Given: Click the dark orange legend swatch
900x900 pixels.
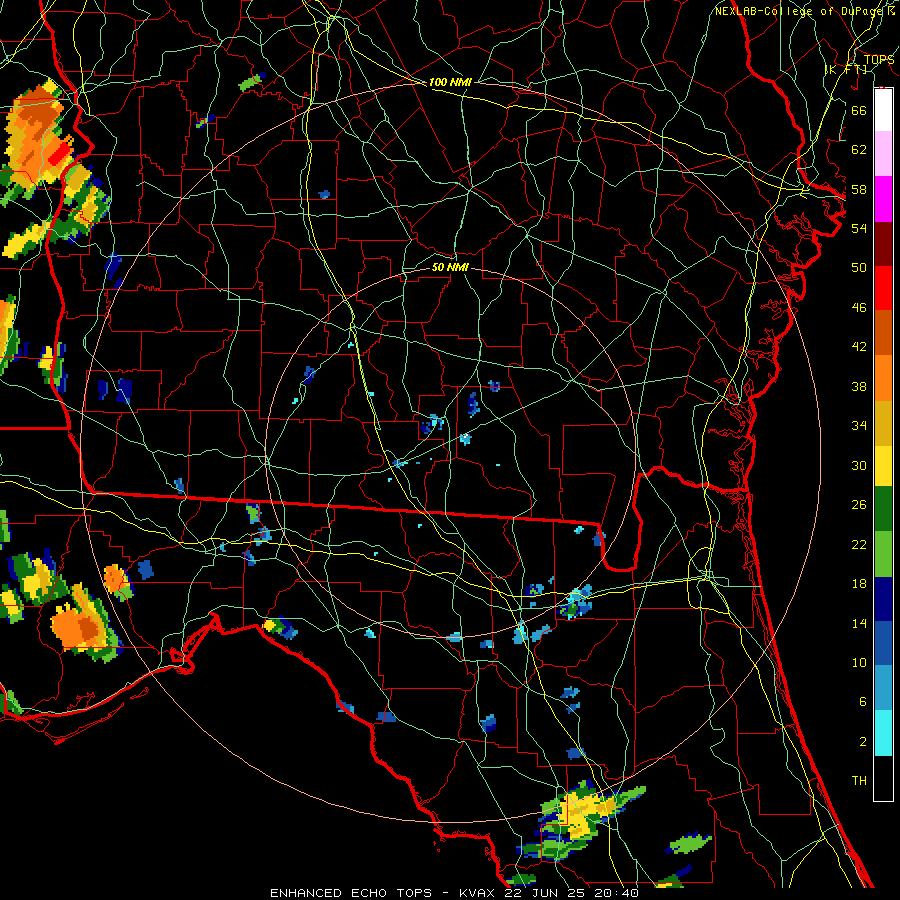Looking at the screenshot, I should coord(883,332).
